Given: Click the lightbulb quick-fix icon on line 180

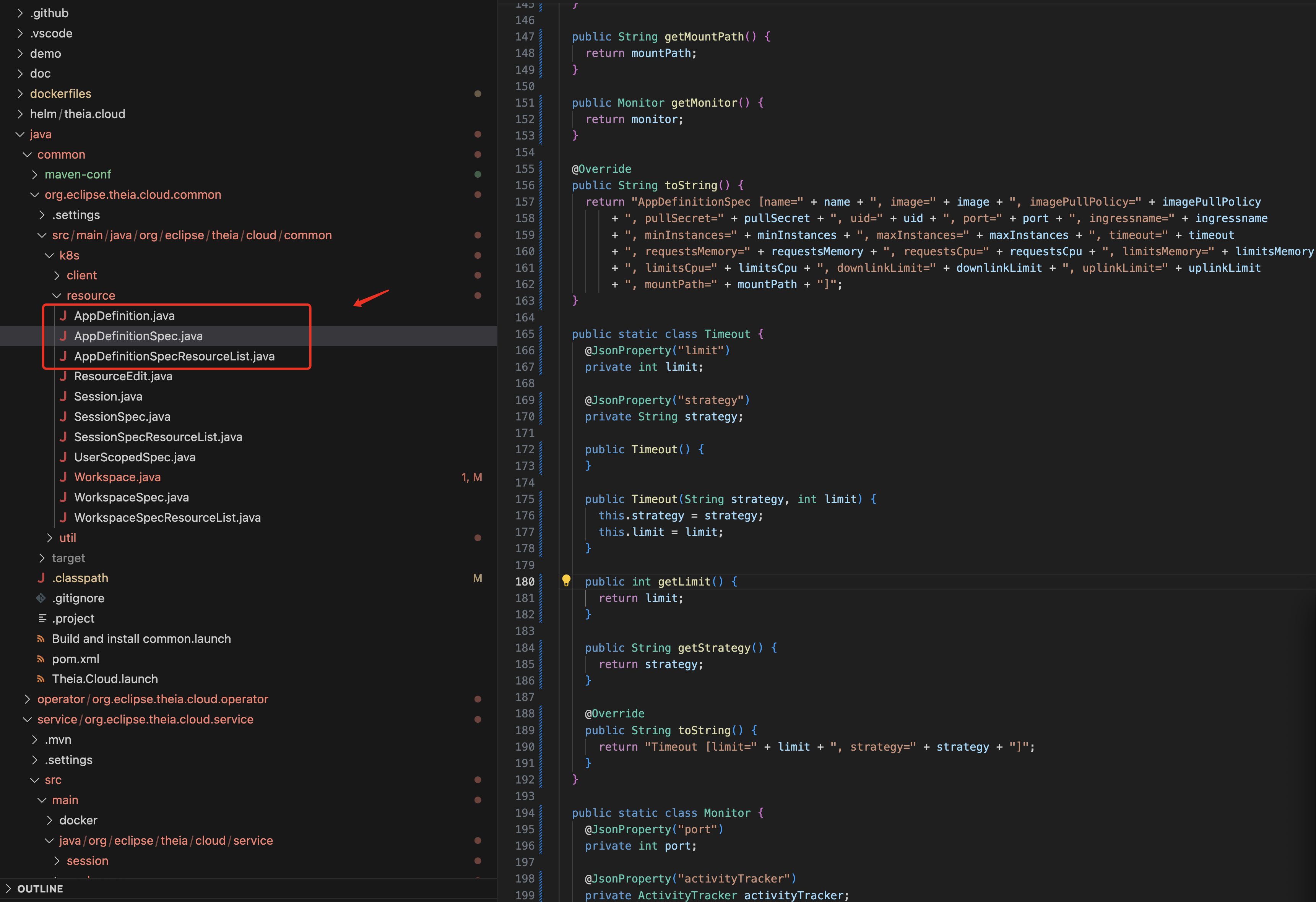Looking at the screenshot, I should (566, 581).
